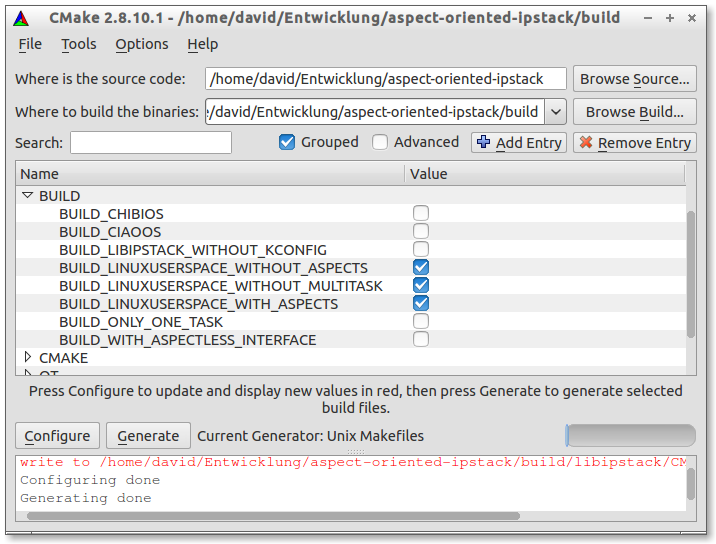Click the Value column header
This screenshot has height=544, width=716.
pos(545,174)
